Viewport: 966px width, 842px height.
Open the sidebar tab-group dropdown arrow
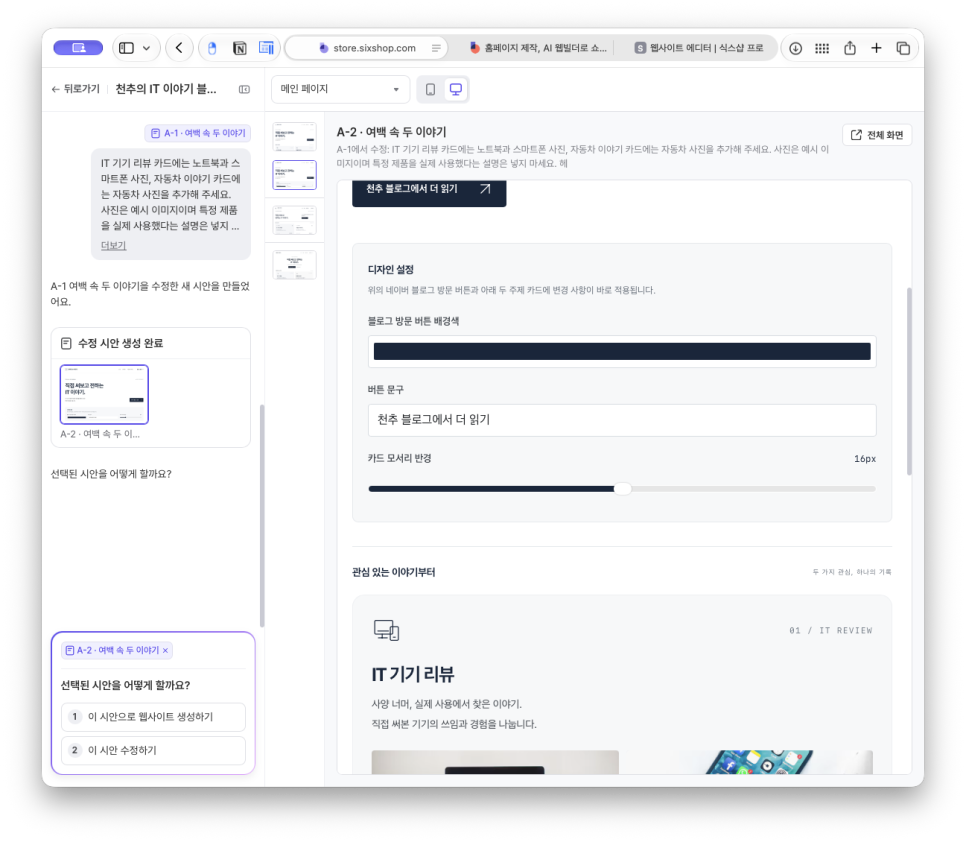point(147,48)
